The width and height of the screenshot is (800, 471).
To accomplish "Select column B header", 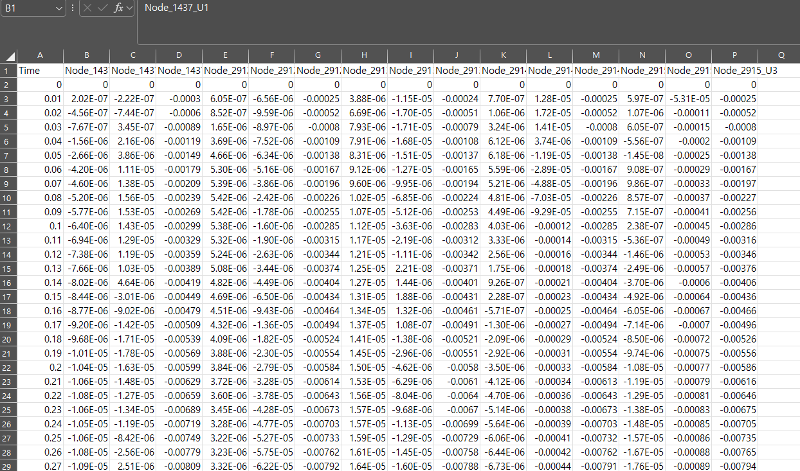I will point(87,56).
